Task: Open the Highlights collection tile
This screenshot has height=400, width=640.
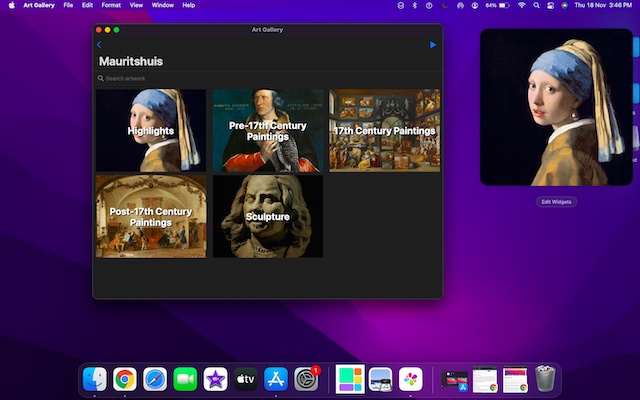Action: pos(151,131)
